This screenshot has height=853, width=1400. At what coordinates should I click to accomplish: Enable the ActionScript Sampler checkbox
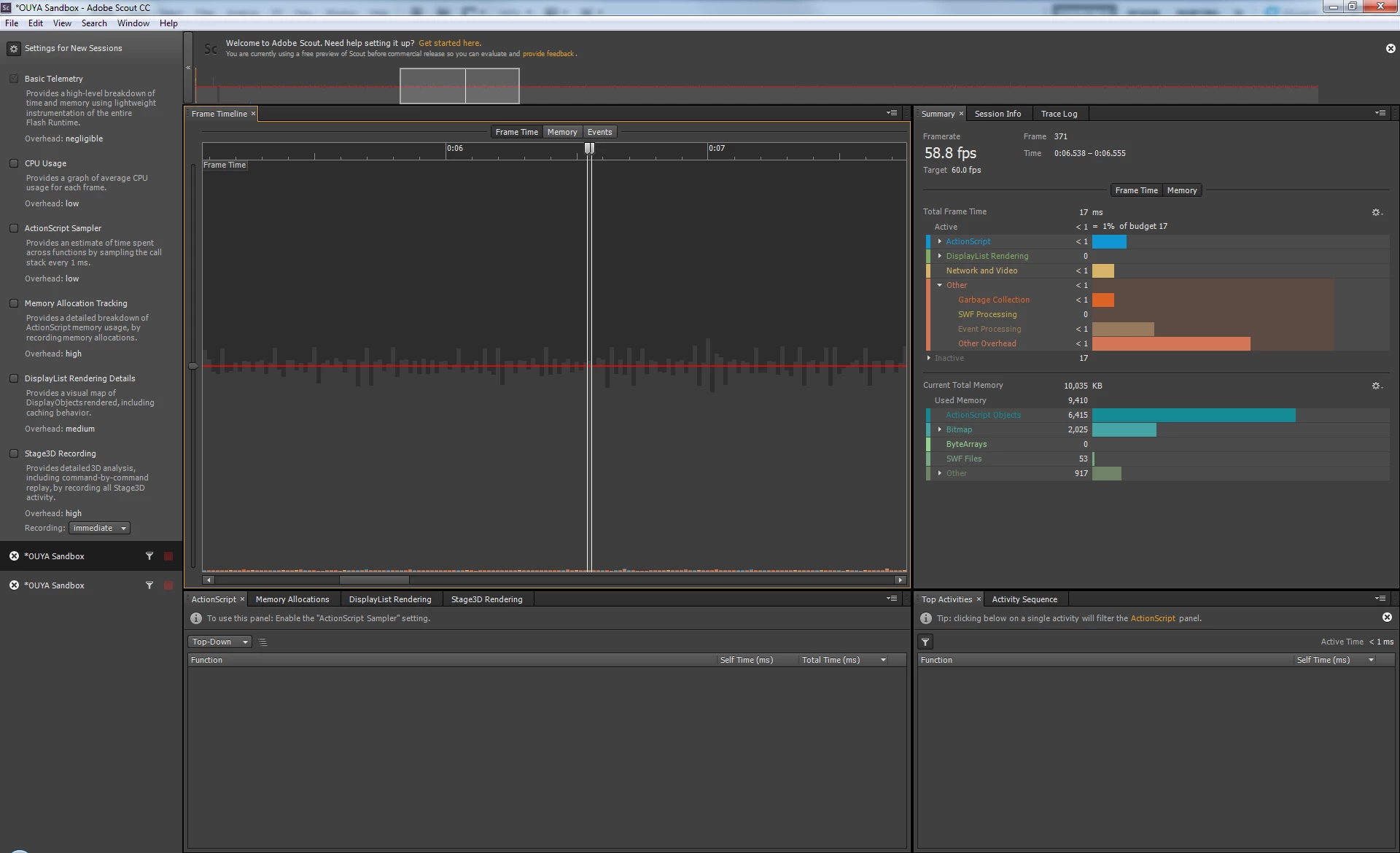click(x=14, y=228)
